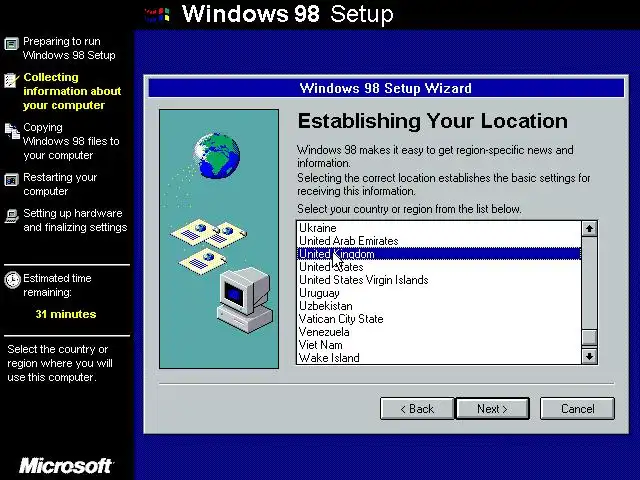
Task: Click the Restarting your computer step icon
Action: coord(11,180)
